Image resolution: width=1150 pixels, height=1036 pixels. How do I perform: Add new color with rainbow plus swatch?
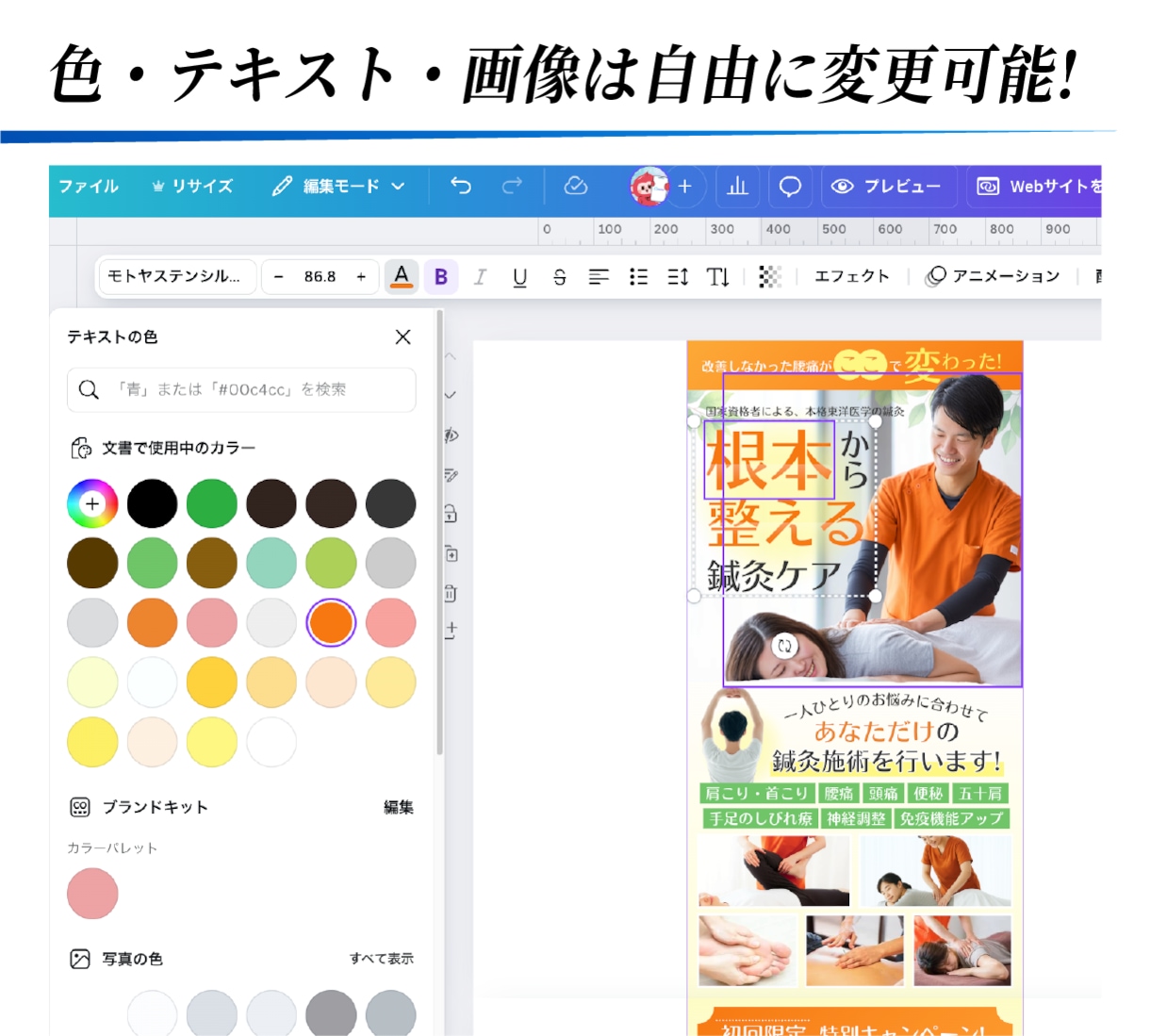92,503
